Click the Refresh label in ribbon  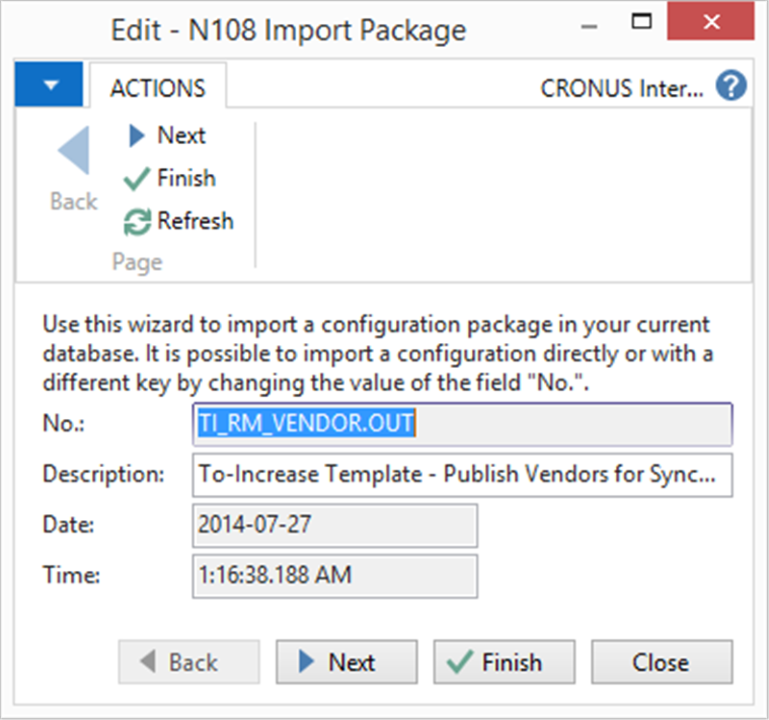tap(195, 221)
